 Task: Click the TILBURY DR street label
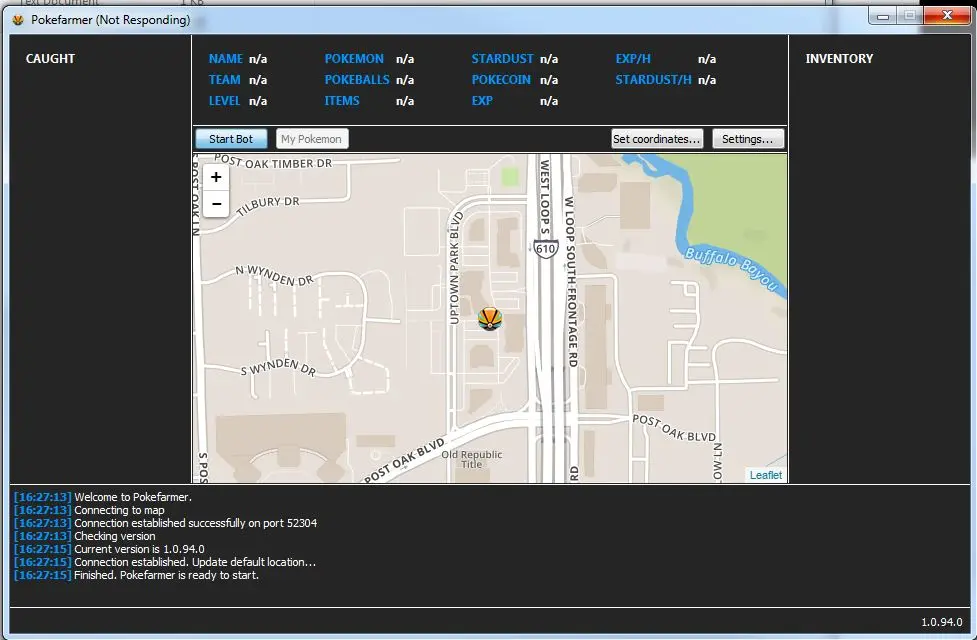tap(268, 205)
